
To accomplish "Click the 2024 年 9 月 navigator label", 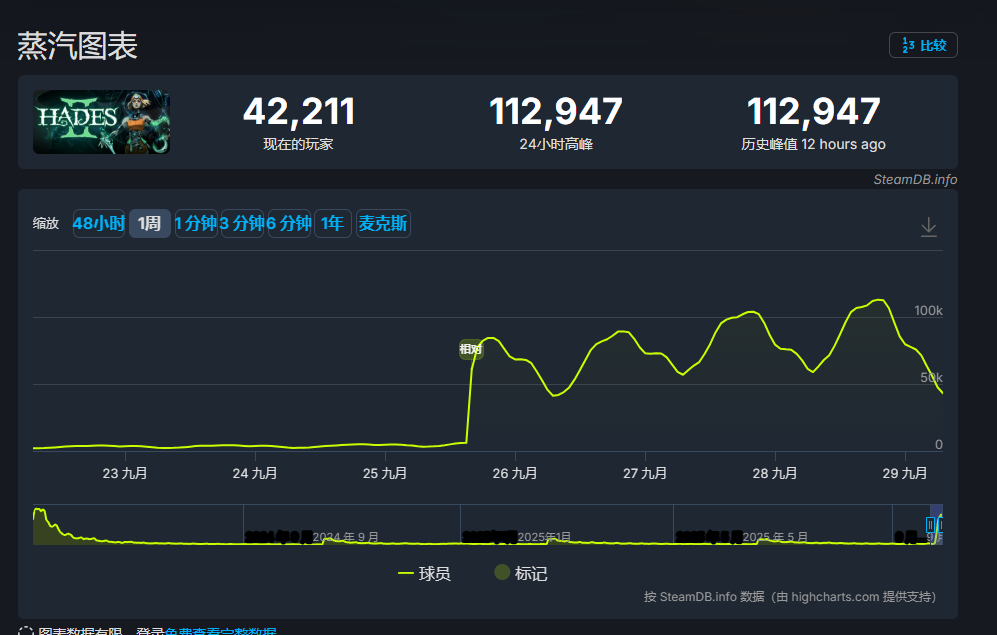I will click(345, 537).
